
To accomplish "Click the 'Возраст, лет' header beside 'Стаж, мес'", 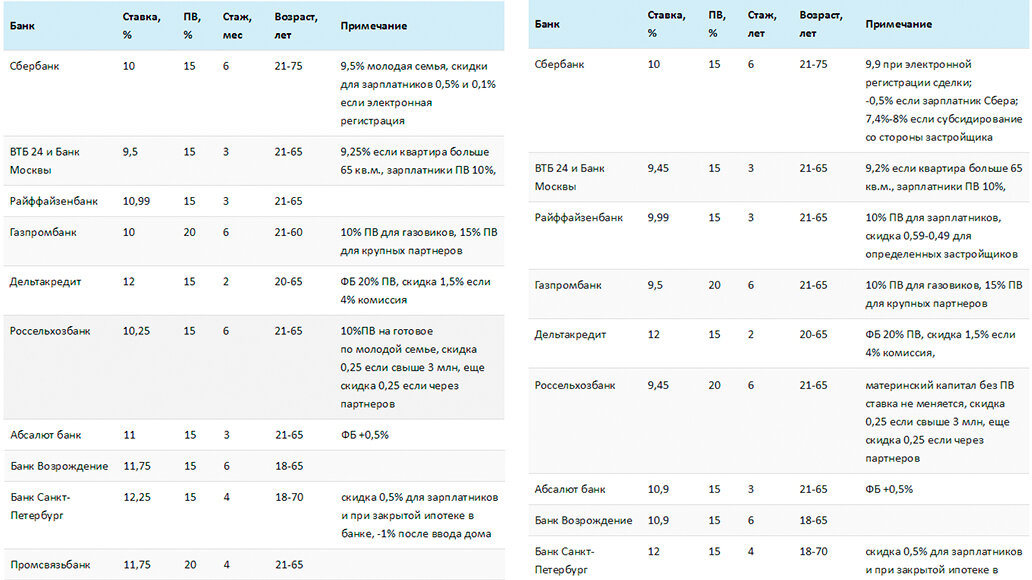I will pyautogui.click(x=296, y=26).
